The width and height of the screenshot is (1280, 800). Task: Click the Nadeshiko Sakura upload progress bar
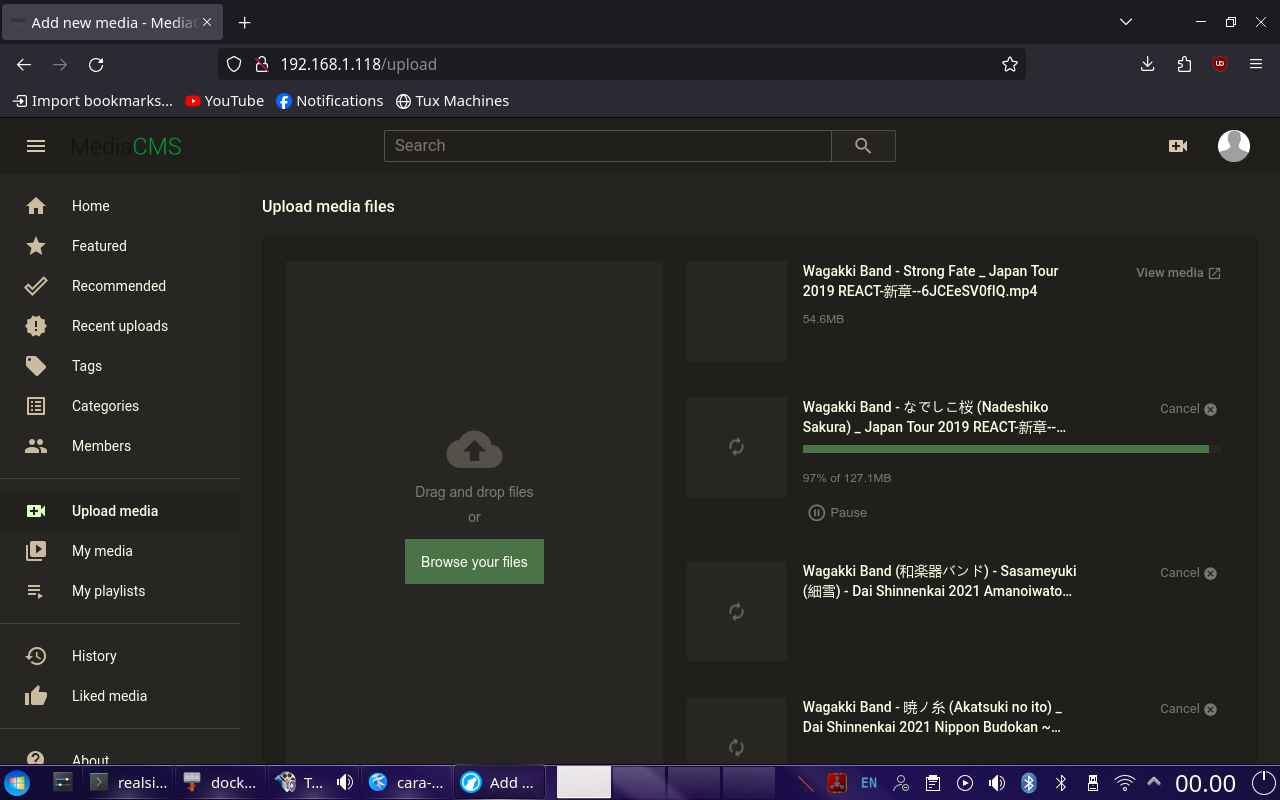[x=1012, y=449]
